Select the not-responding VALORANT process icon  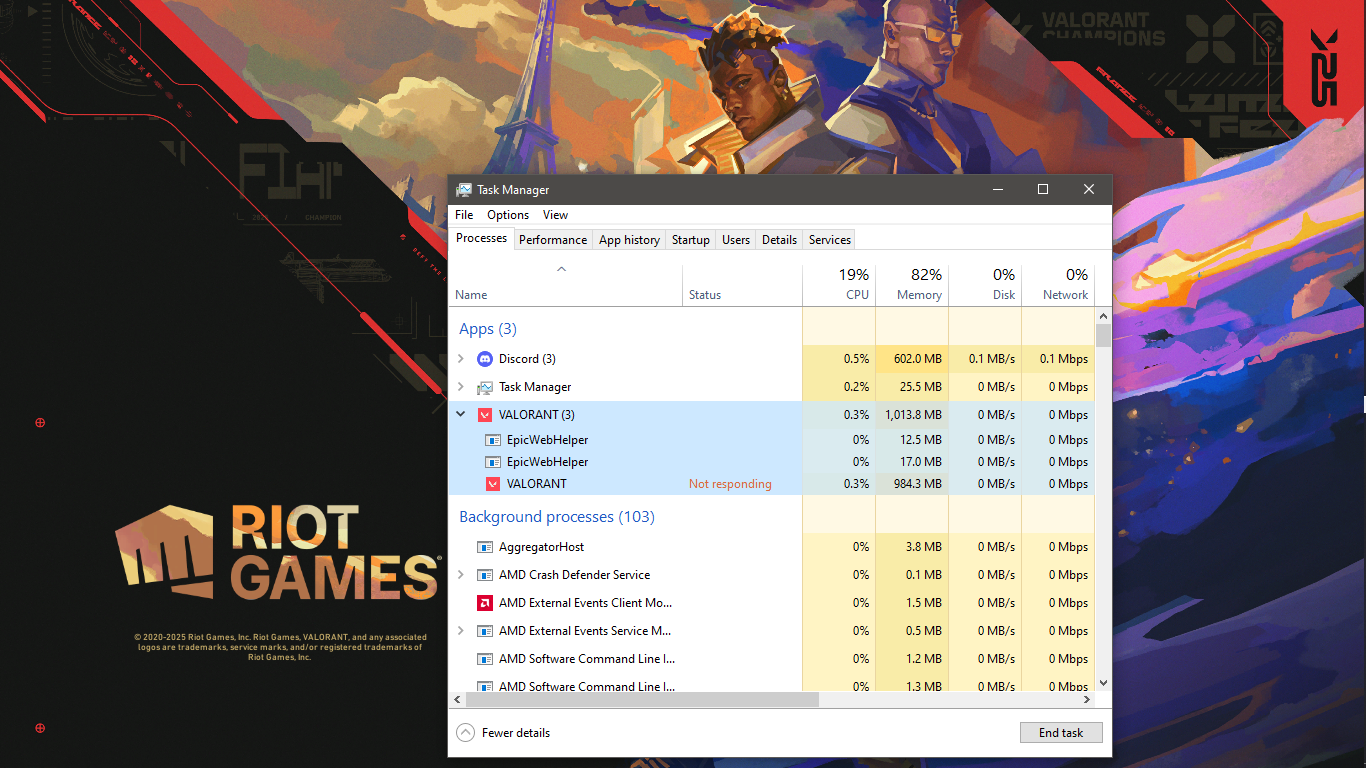[493, 484]
